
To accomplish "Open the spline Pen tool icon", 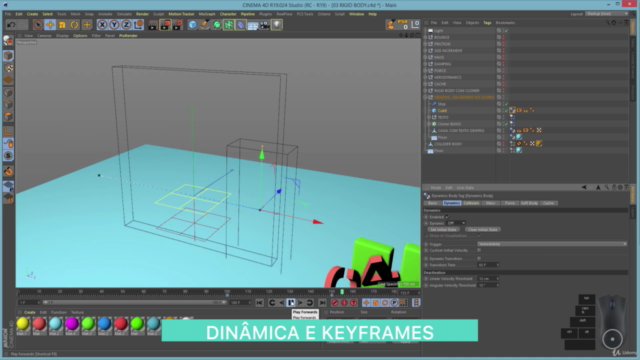I will pos(205,25).
